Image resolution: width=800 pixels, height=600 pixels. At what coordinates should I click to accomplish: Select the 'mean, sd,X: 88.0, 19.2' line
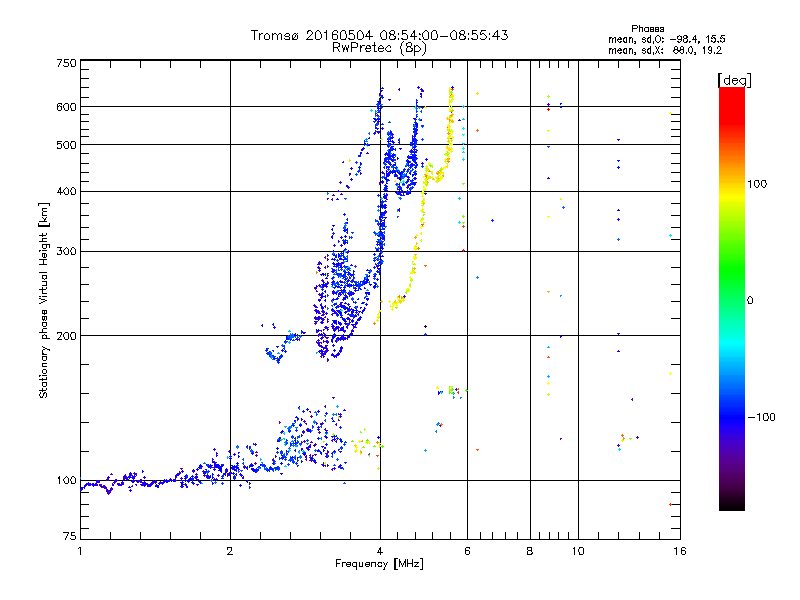pyautogui.click(x=665, y=50)
